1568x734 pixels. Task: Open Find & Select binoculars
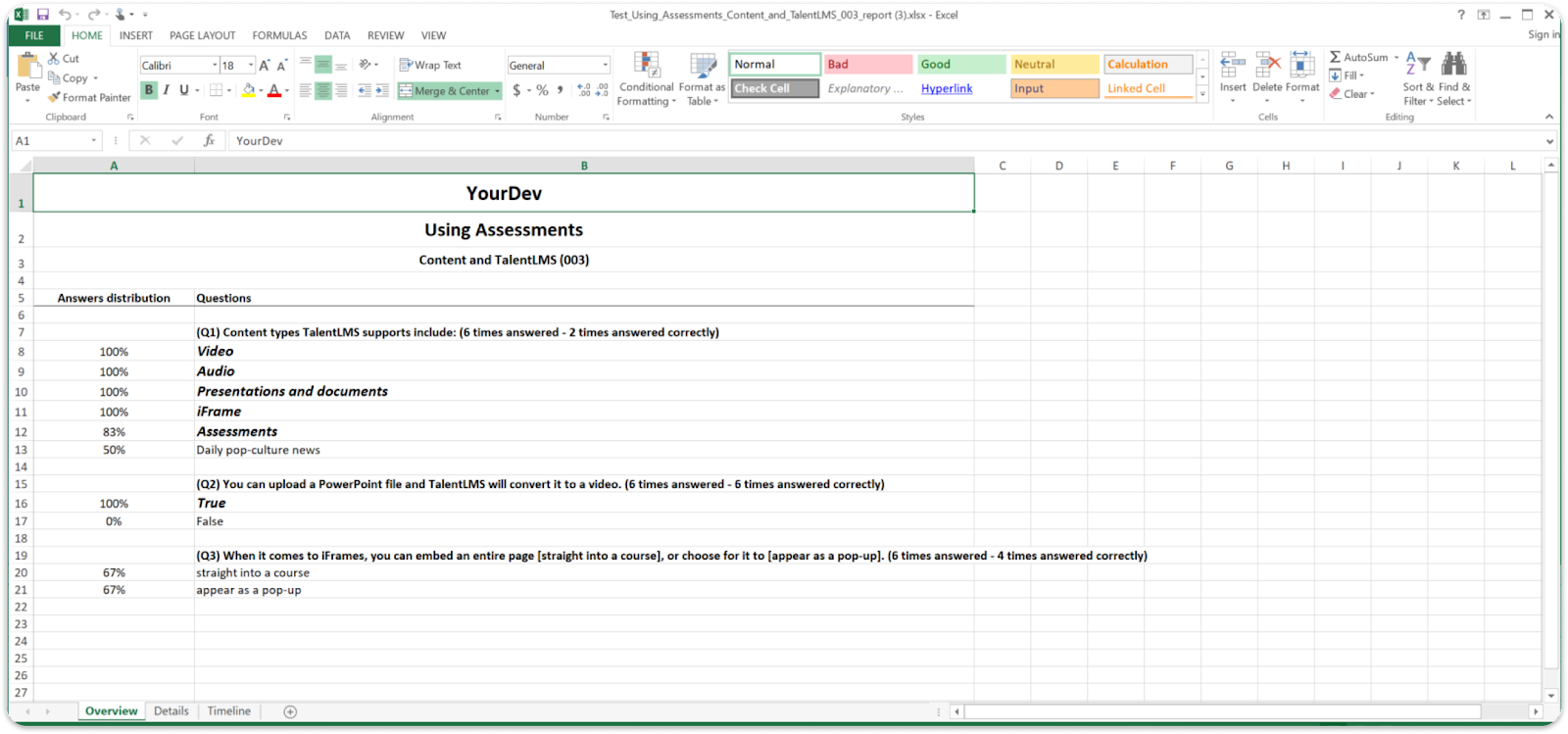(1454, 78)
